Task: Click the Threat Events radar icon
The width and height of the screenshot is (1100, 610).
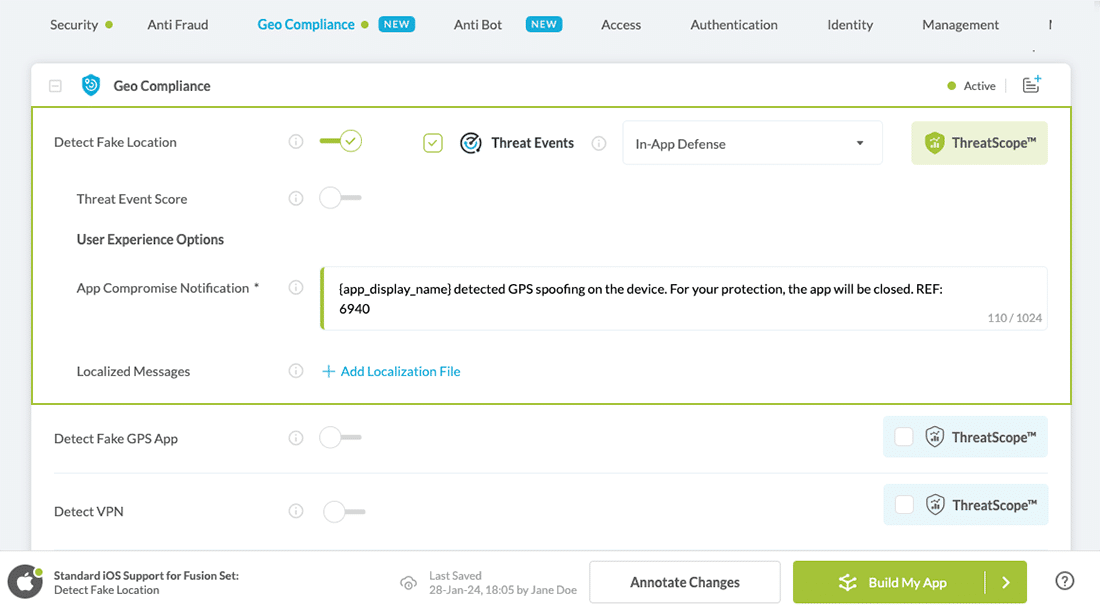Action: [470, 143]
